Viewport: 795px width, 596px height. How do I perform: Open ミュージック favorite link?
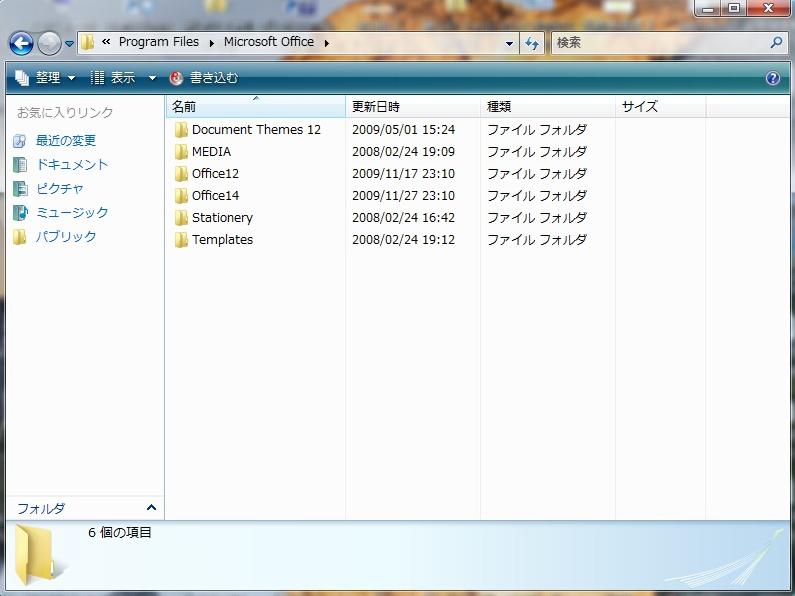point(72,212)
